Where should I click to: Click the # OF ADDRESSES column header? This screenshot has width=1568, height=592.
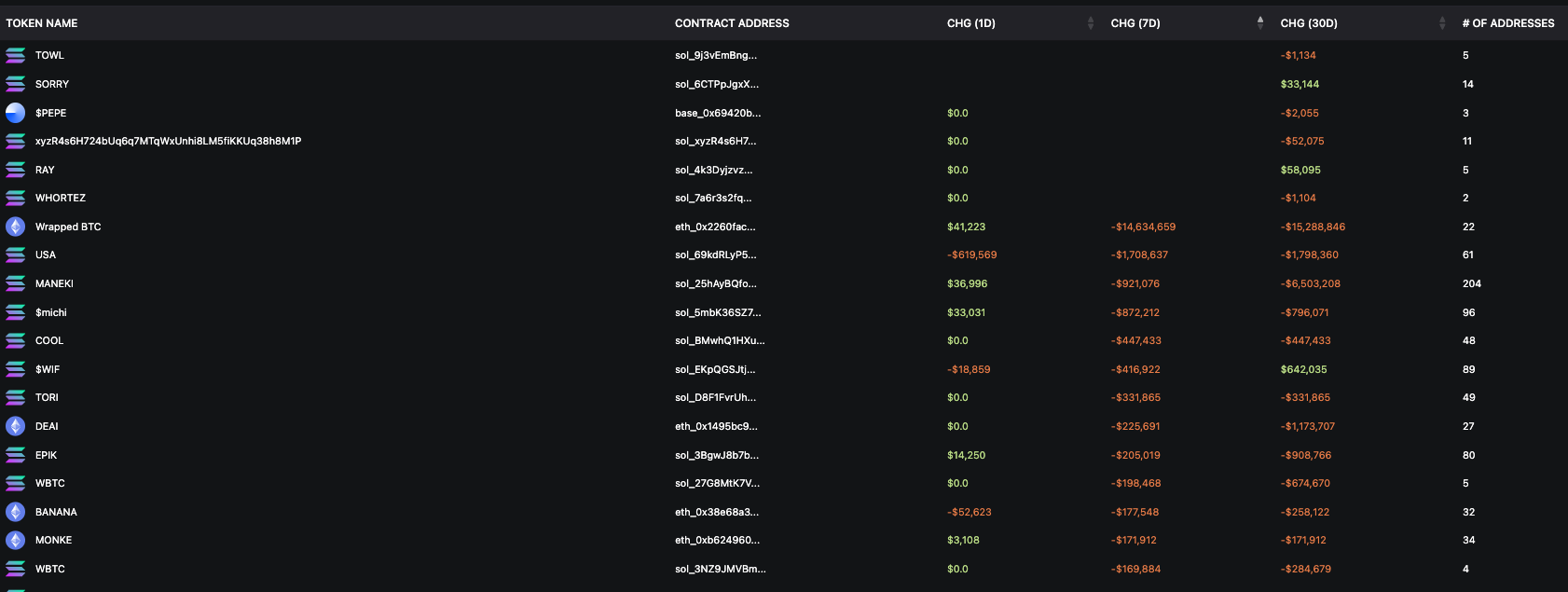pyautogui.click(x=1508, y=23)
